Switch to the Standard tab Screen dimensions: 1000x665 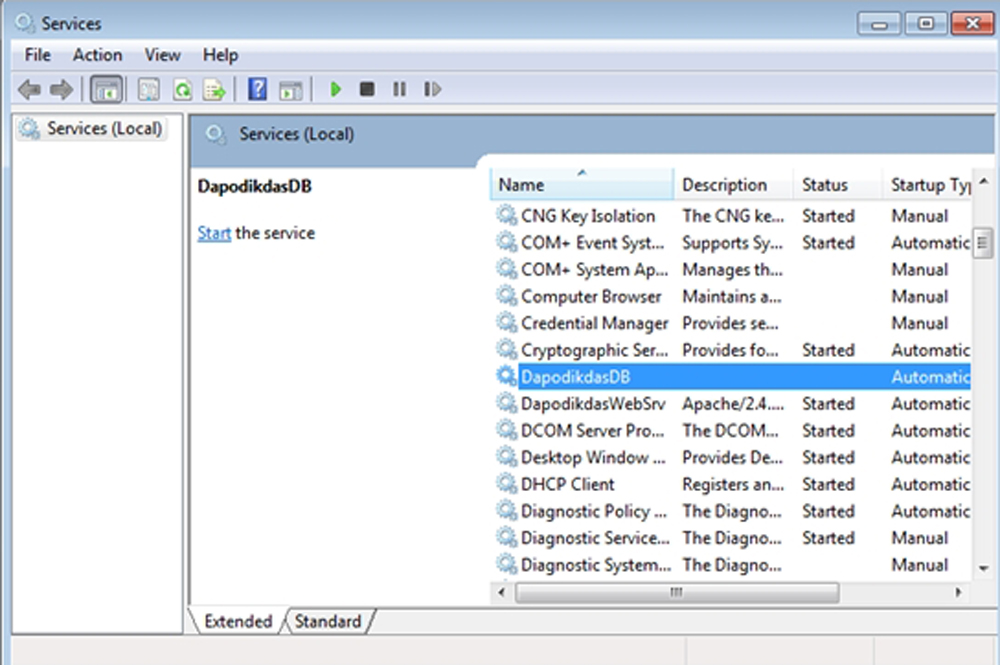pos(327,621)
